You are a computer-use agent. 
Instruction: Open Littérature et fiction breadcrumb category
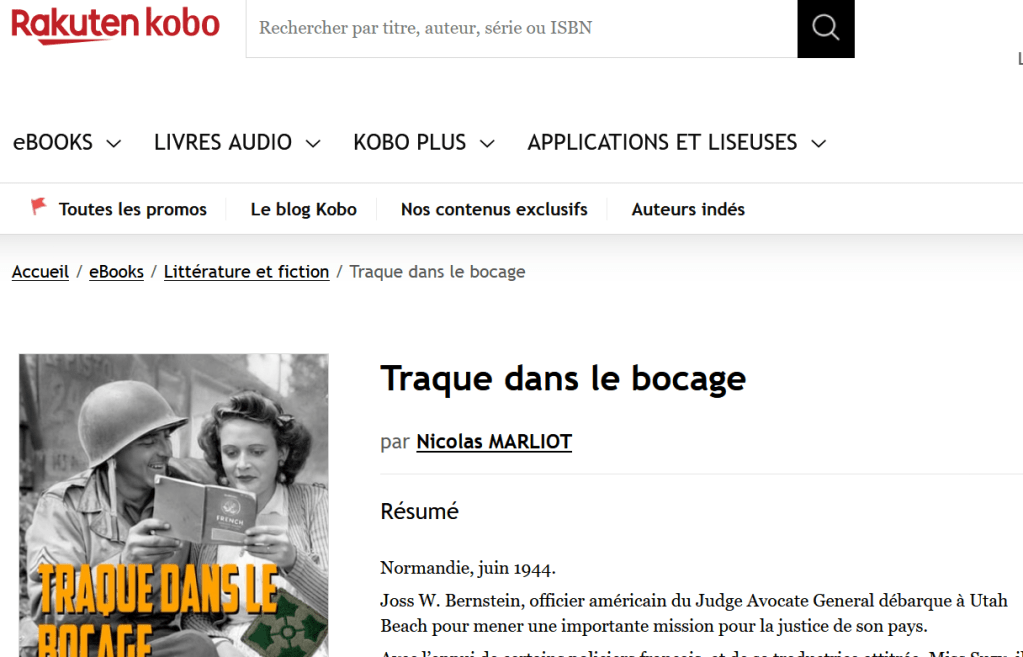pos(246,272)
